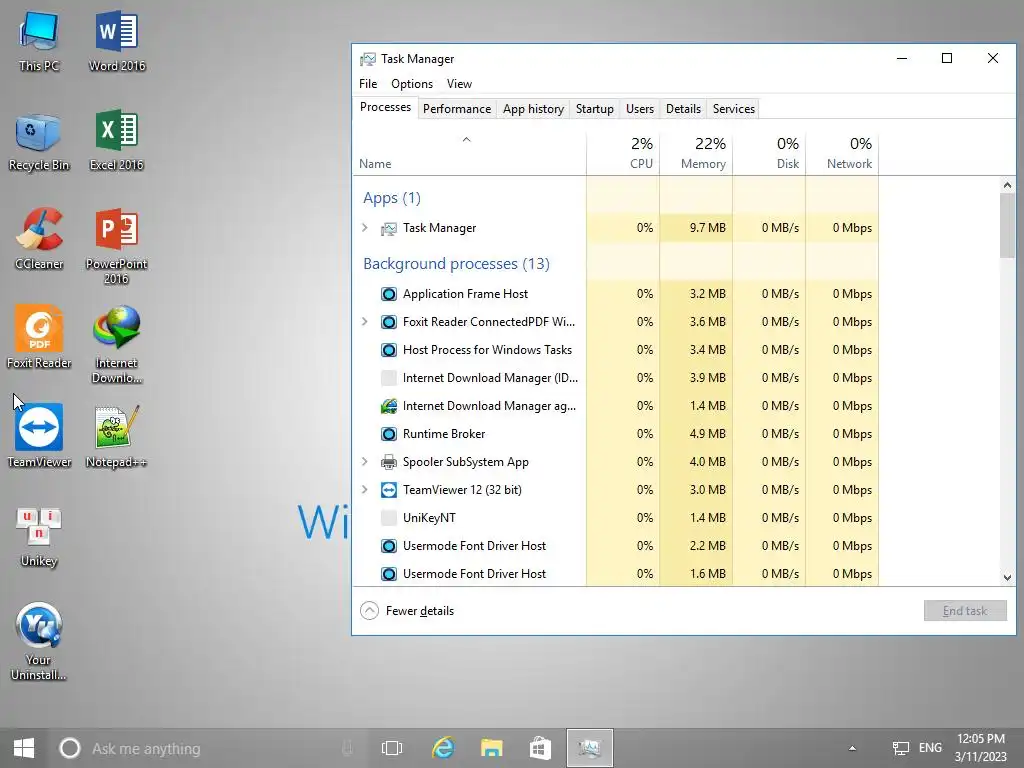Open PowerPoint 2016 desktop icon
Viewport: 1024px width, 768px height.
coord(116,247)
